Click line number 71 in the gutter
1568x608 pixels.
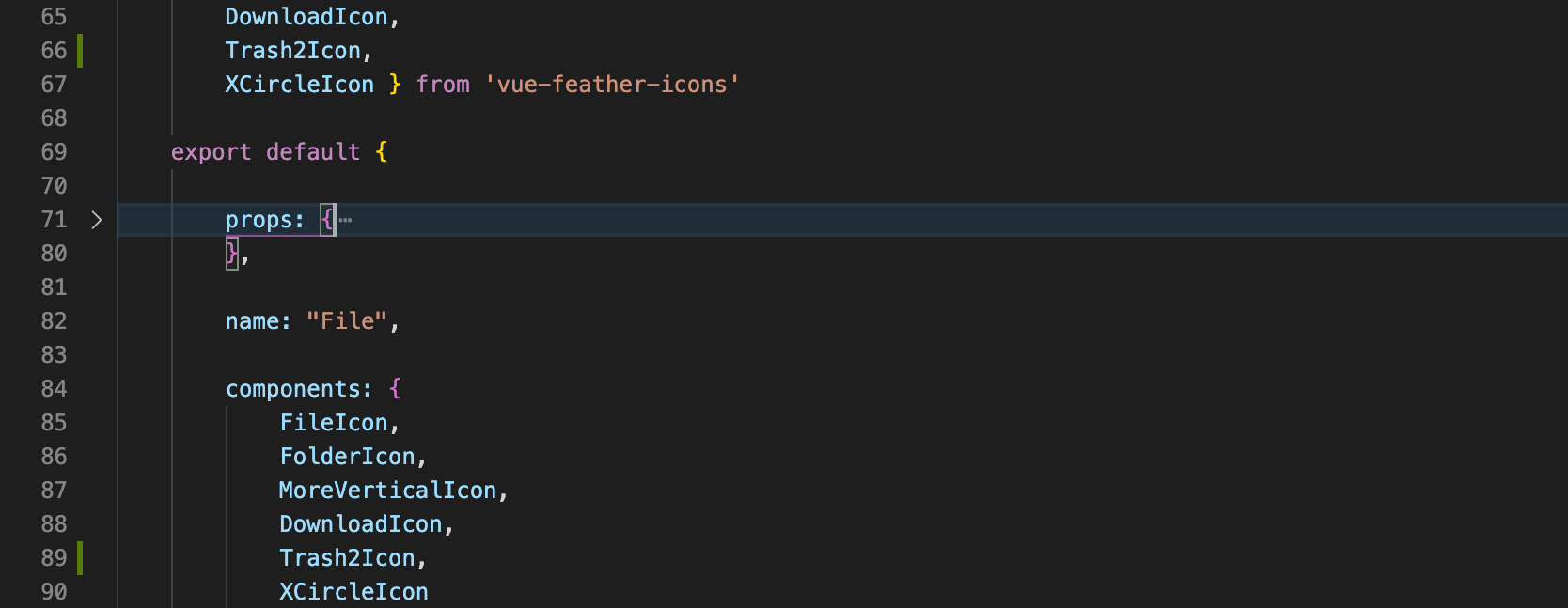[54, 220]
